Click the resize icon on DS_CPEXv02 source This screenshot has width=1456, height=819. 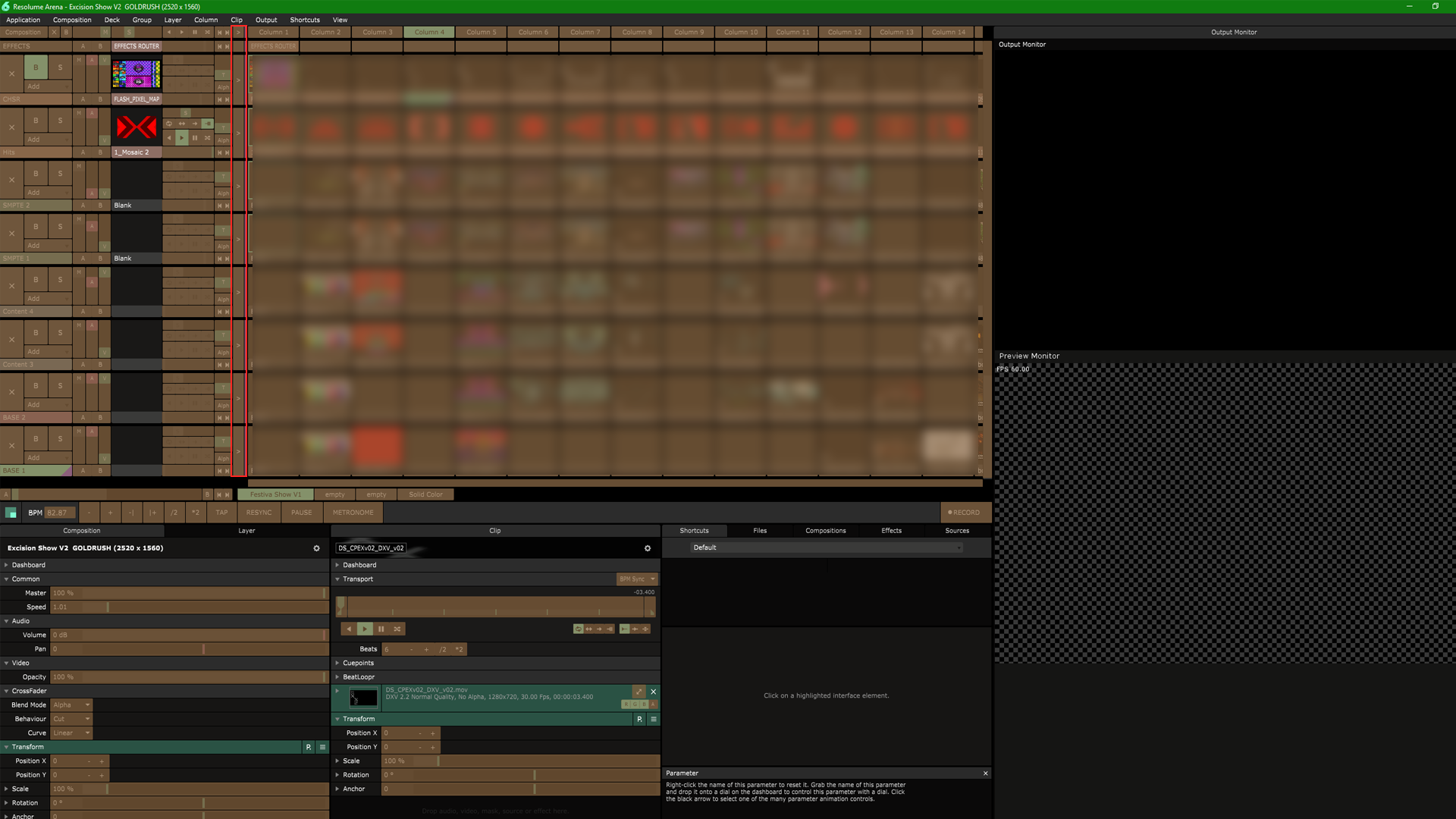[639, 692]
